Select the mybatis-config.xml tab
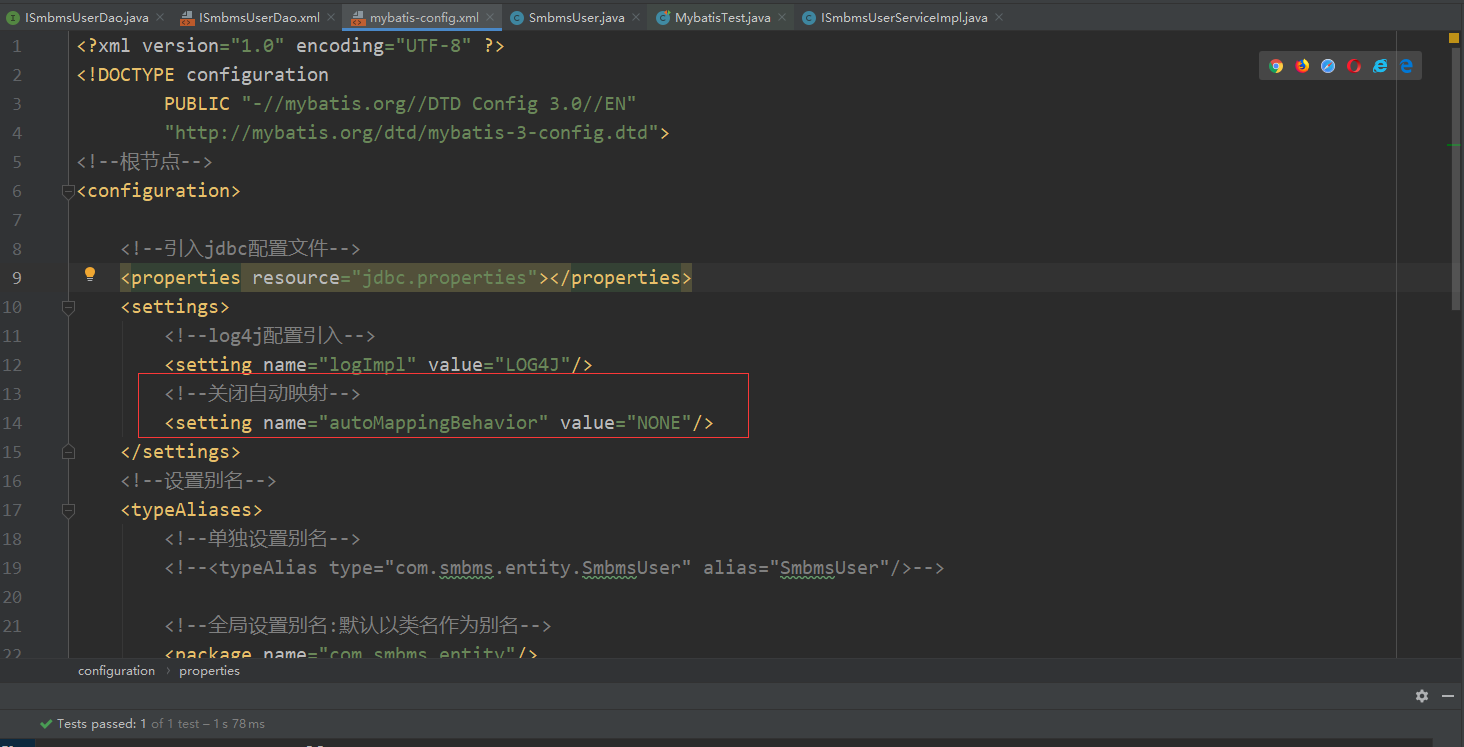Image resolution: width=1464 pixels, height=747 pixels. pyautogui.click(x=423, y=18)
